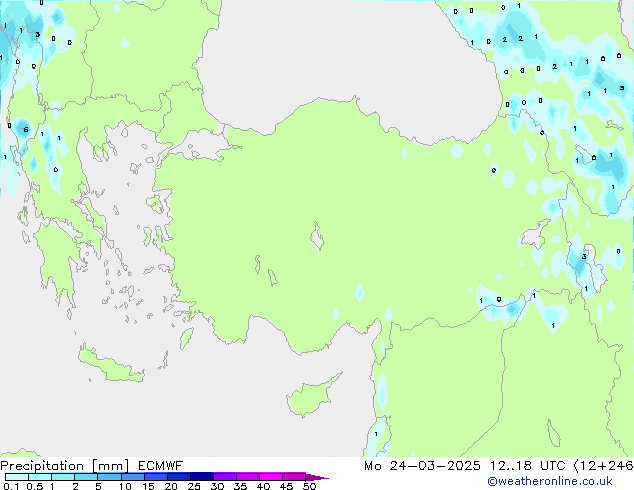Click the '[mm]' unit label
The width and height of the screenshot is (634, 490).
[111, 466]
